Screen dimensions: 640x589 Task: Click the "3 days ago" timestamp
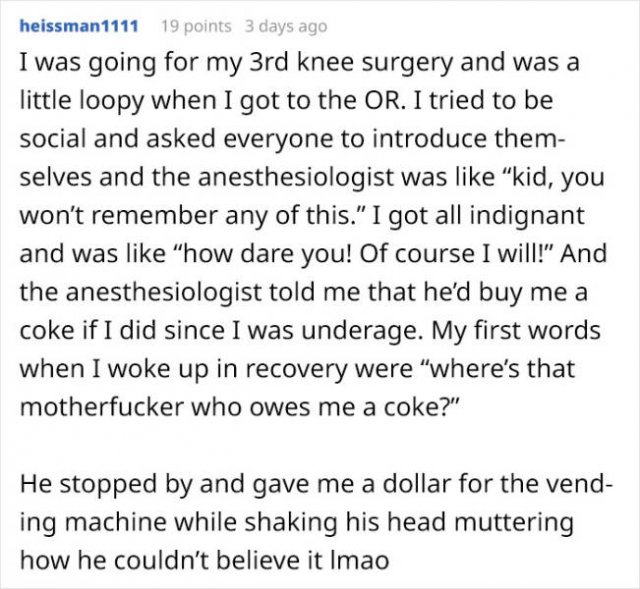click(x=286, y=27)
